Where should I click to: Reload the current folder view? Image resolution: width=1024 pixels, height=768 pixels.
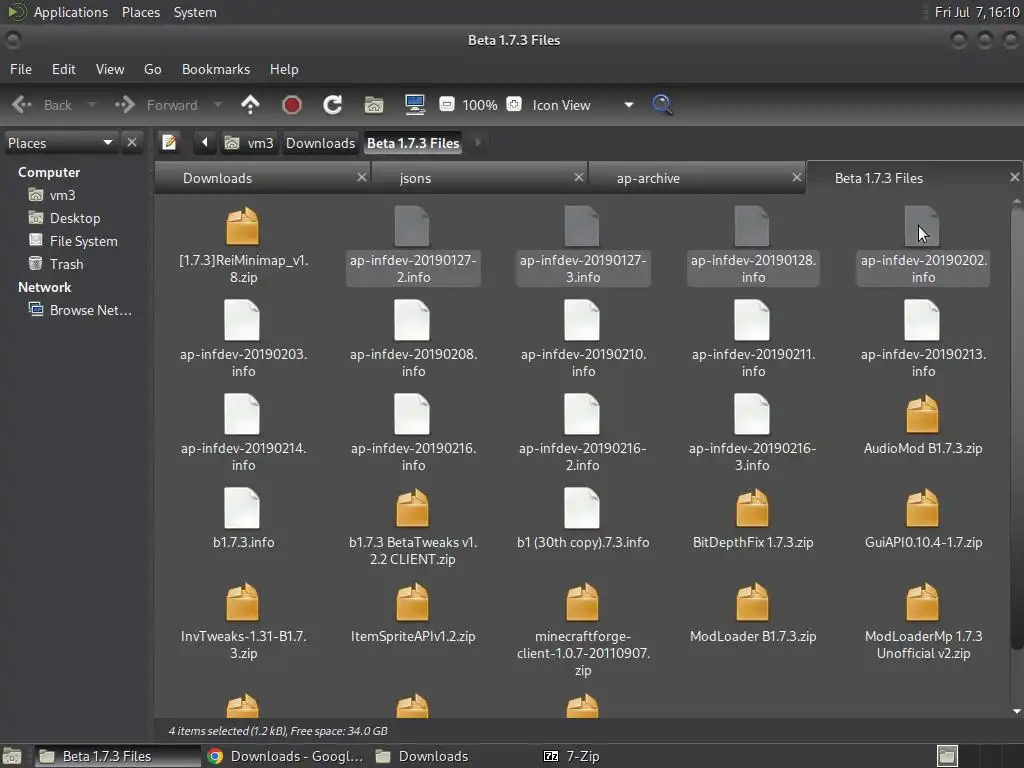click(332, 104)
